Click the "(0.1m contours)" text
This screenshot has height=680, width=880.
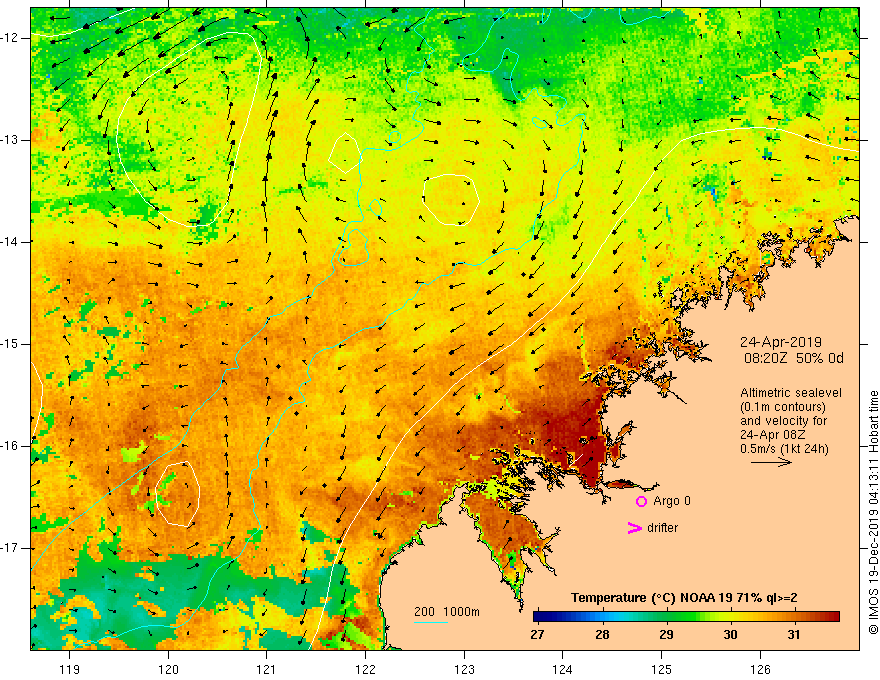click(782, 407)
